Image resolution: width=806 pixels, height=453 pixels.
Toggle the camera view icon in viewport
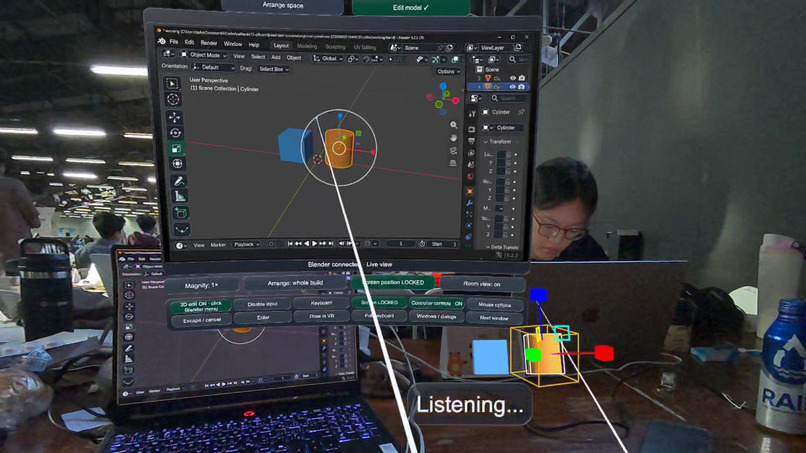coord(453,151)
